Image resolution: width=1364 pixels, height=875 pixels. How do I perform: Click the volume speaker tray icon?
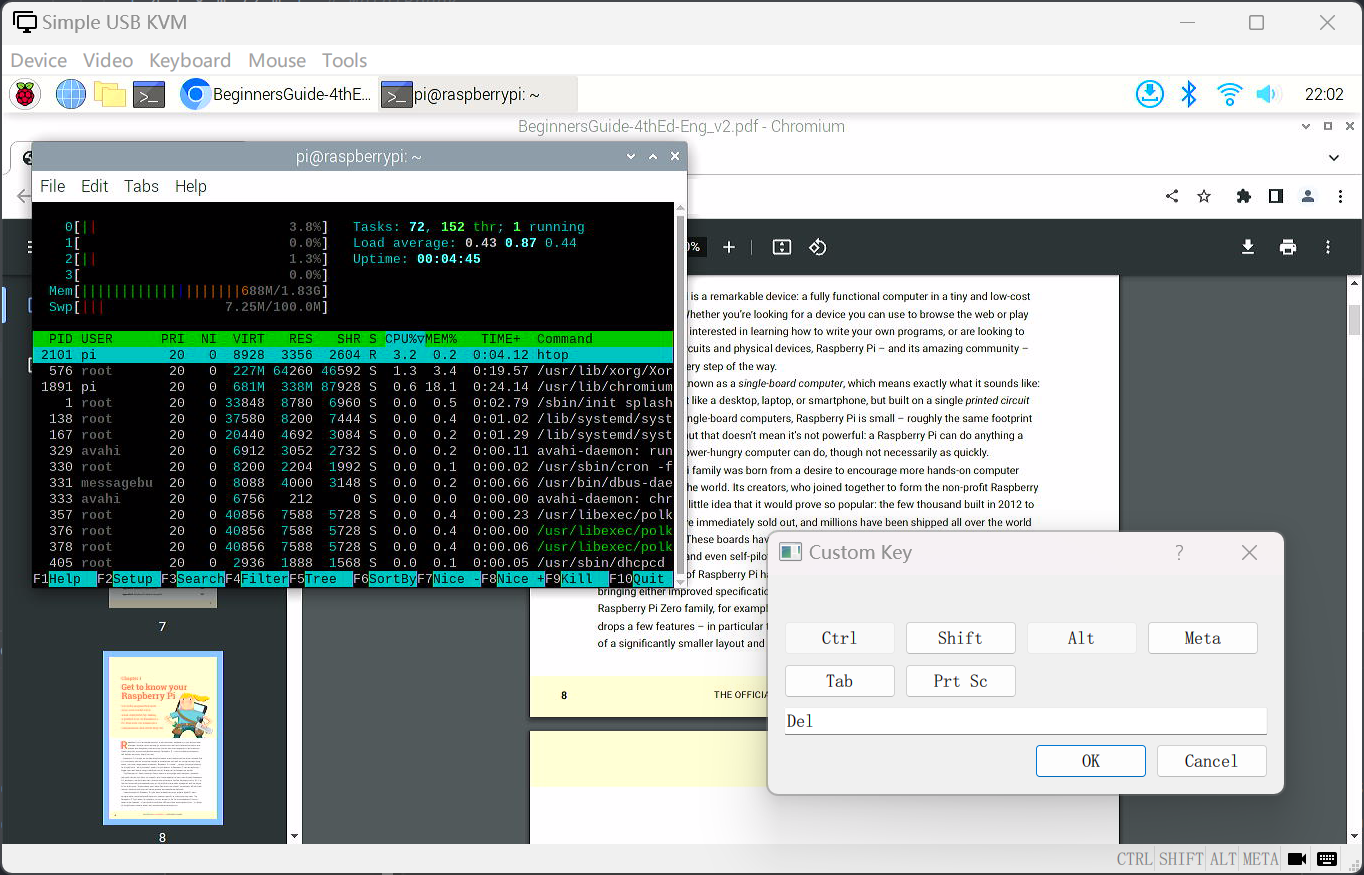pyautogui.click(x=1268, y=95)
